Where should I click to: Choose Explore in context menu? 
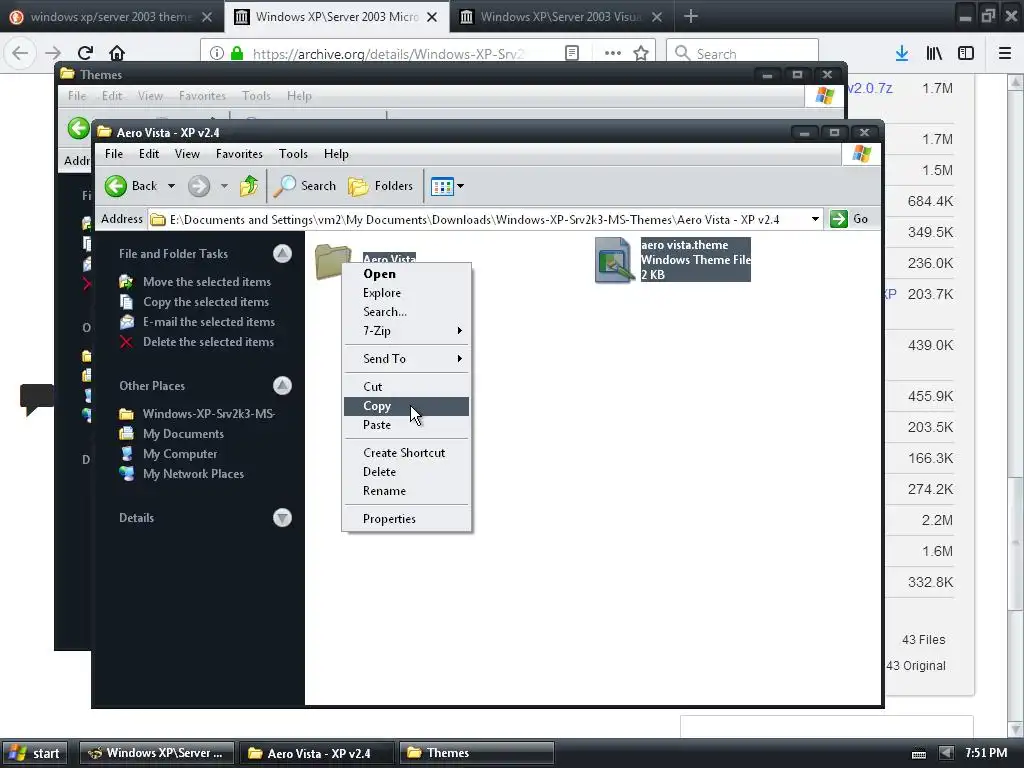[406, 293]
